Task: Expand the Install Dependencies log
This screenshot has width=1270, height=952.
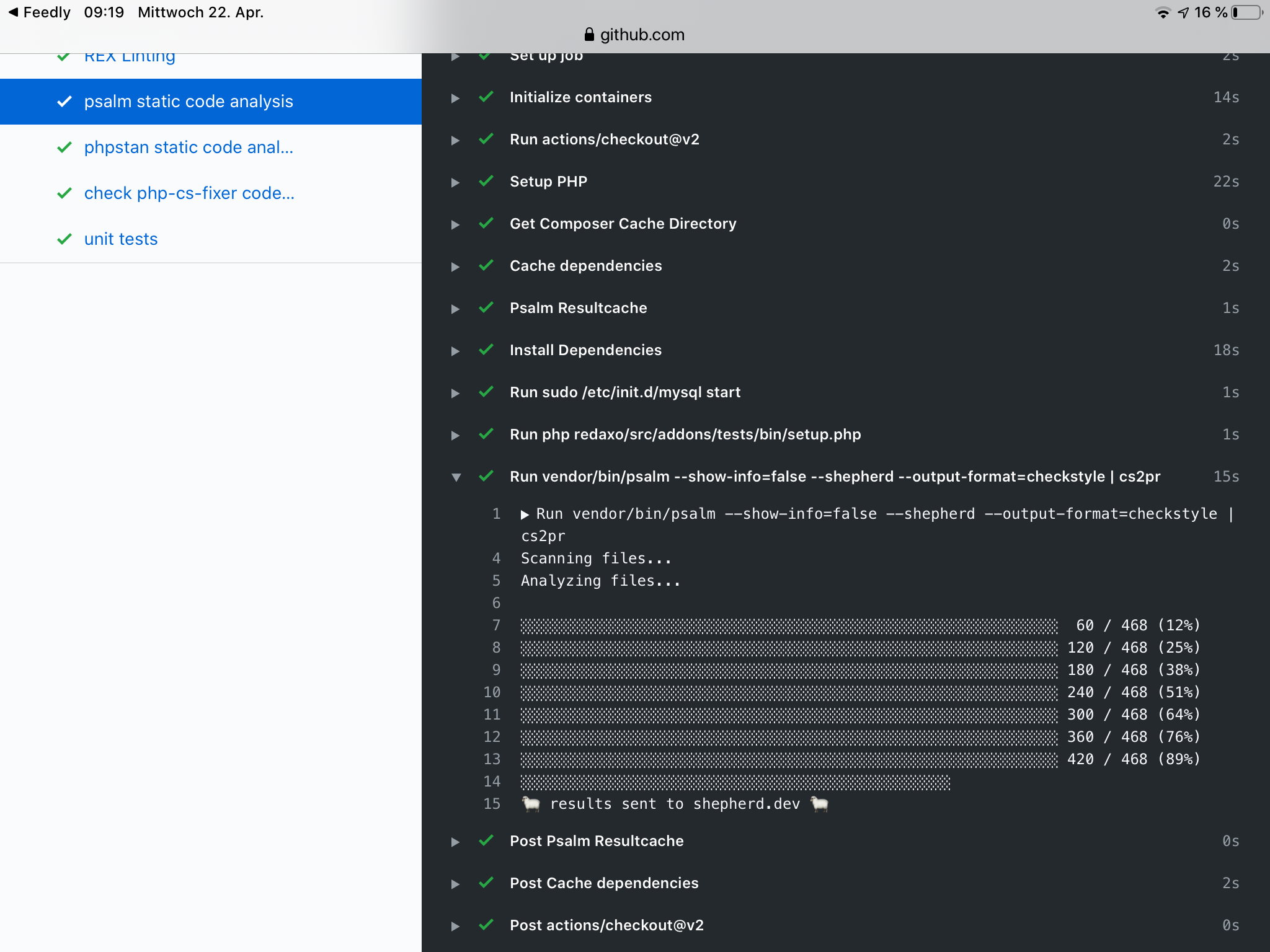Action: pyautogui.click(x=456, y=350)
